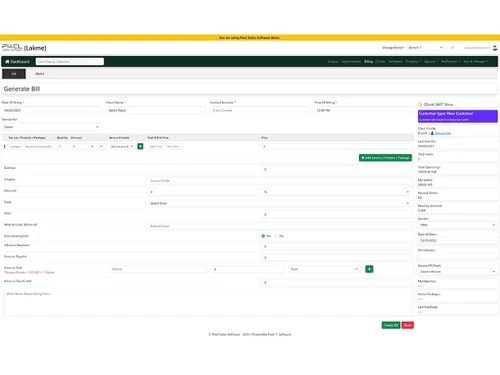Open the Appointments menu item
Image resolution: width=500 pixels, height=375 pixels.
[x=351, y=62]
